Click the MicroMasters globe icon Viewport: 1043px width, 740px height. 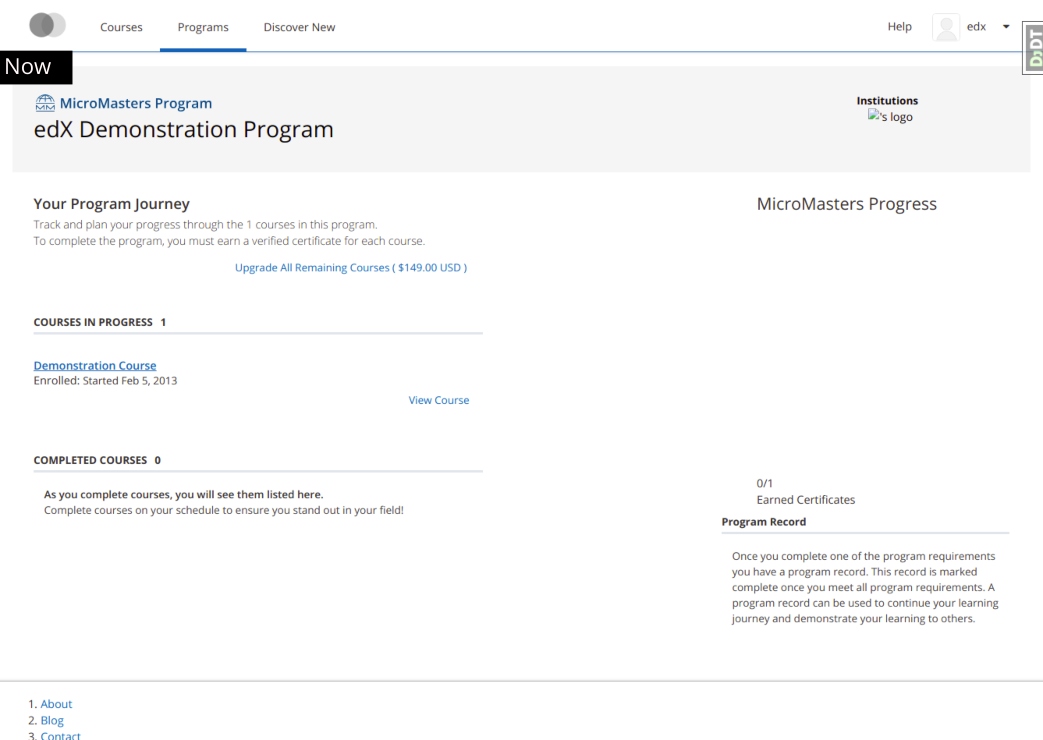point(45,103)
